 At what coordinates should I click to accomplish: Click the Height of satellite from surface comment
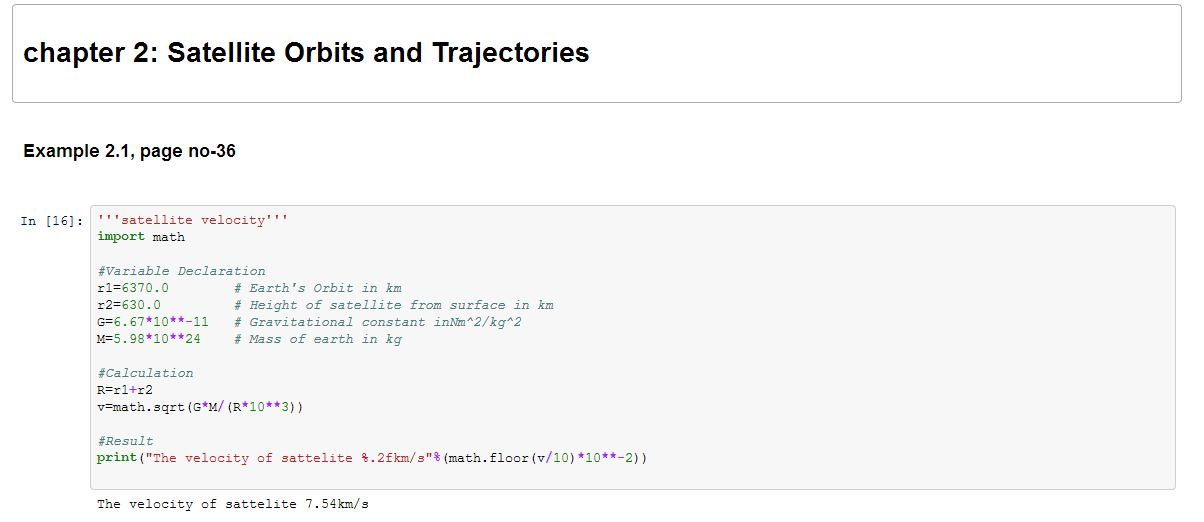point(394,305)
